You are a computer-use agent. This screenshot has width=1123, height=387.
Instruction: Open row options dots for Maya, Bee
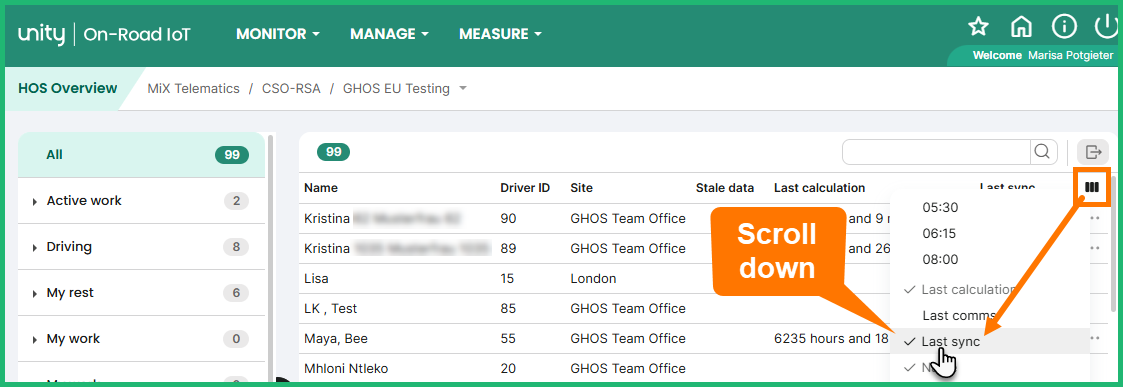point(1094,338)
